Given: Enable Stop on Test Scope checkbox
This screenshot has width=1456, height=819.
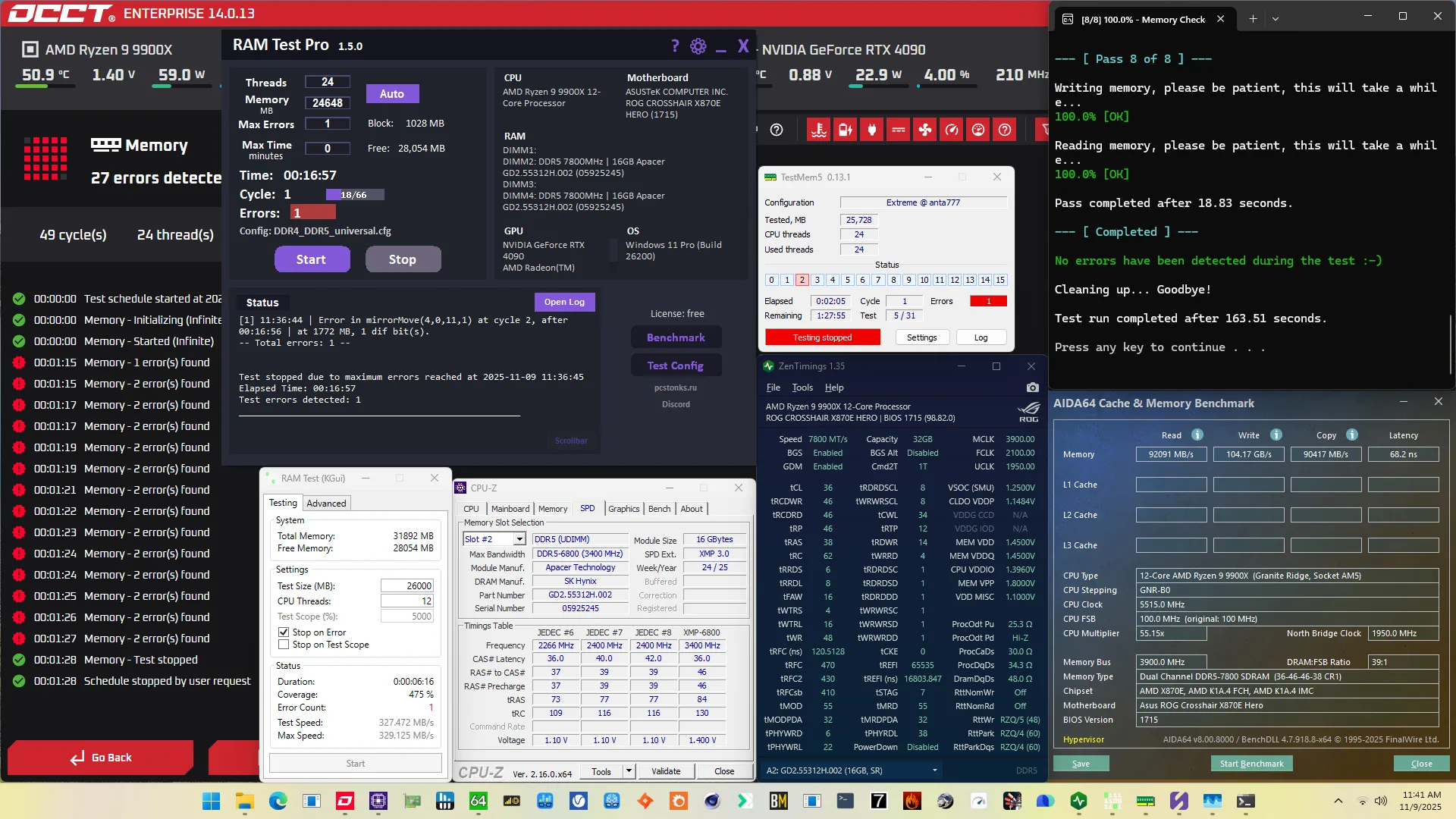Looking at the screenshot, I should tap(284, 645).
